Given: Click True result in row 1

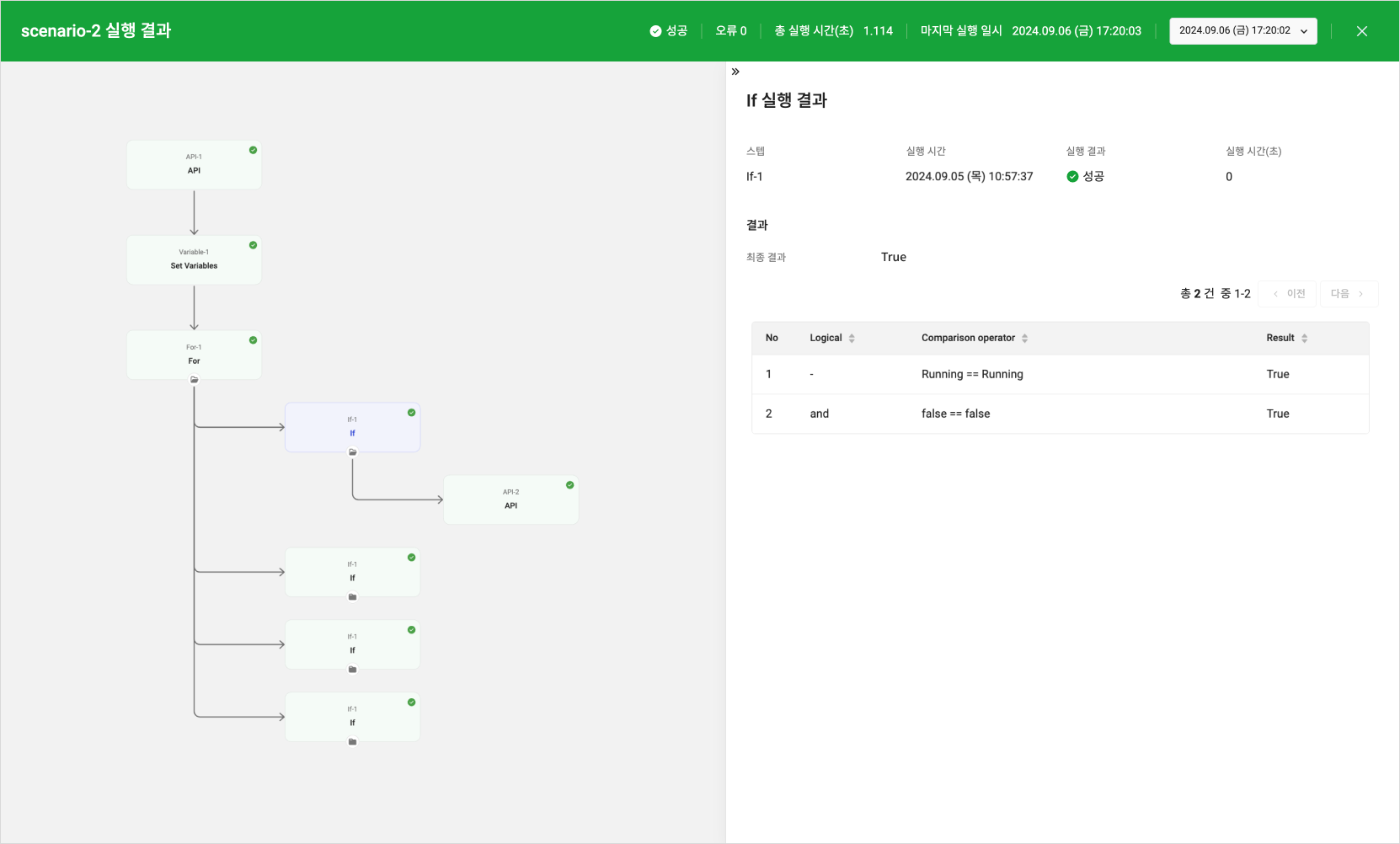Looking at the screenshot, I should (1278, 374).
